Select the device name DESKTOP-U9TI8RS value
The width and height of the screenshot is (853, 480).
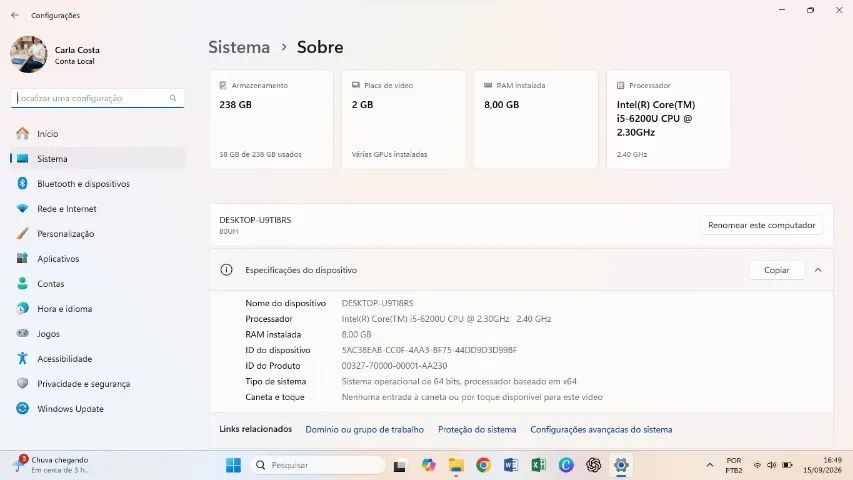(378, 303)
